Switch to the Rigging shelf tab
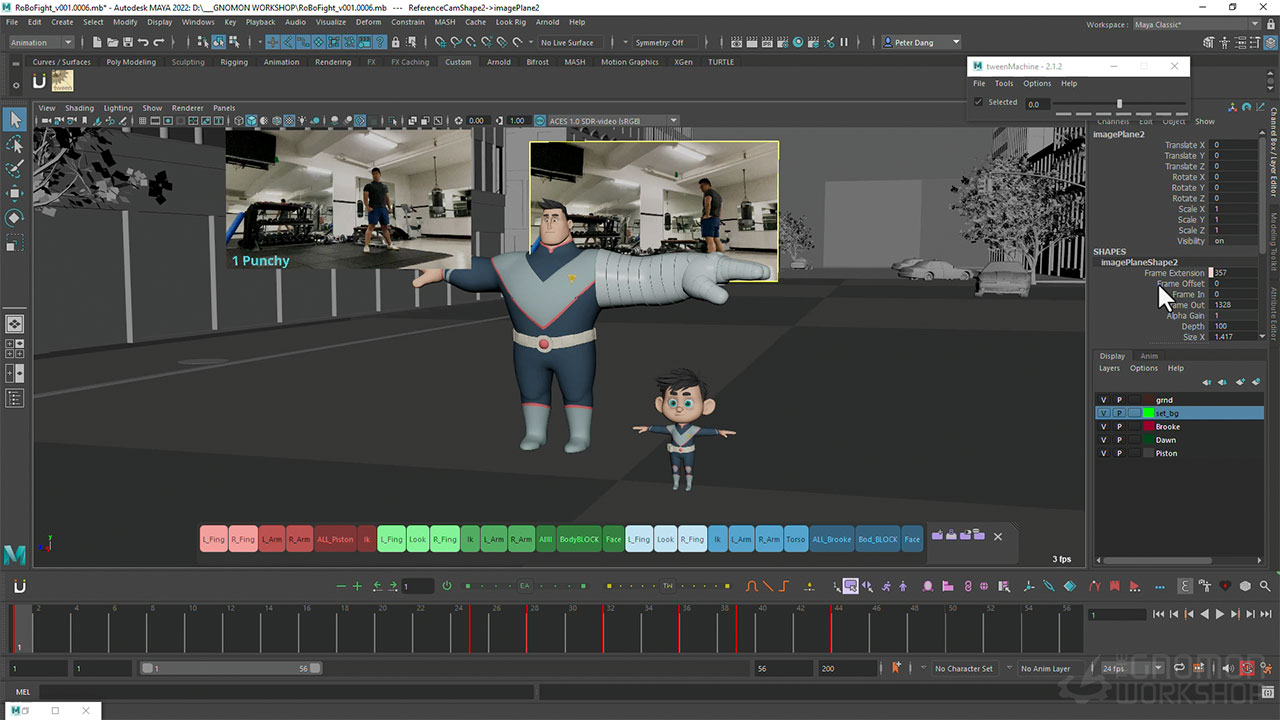 [234, 62]
